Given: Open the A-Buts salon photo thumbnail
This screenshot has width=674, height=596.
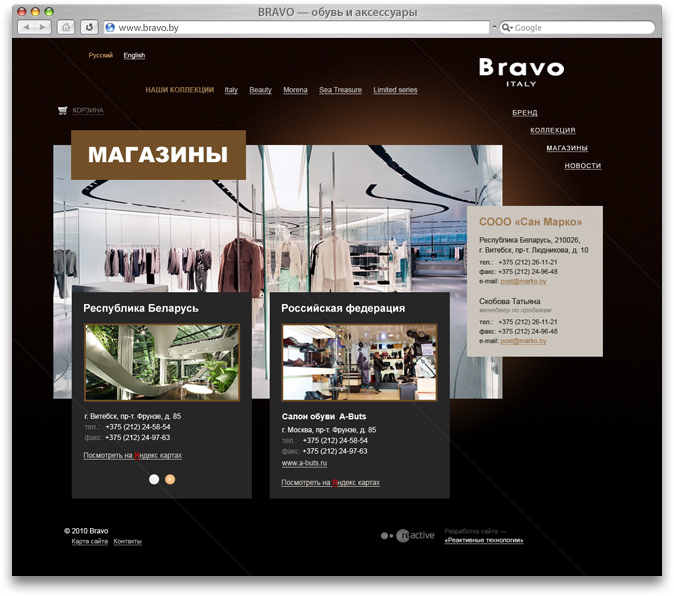Looking at the screenshot, I should pyautogui.click(x=359, y=363).
